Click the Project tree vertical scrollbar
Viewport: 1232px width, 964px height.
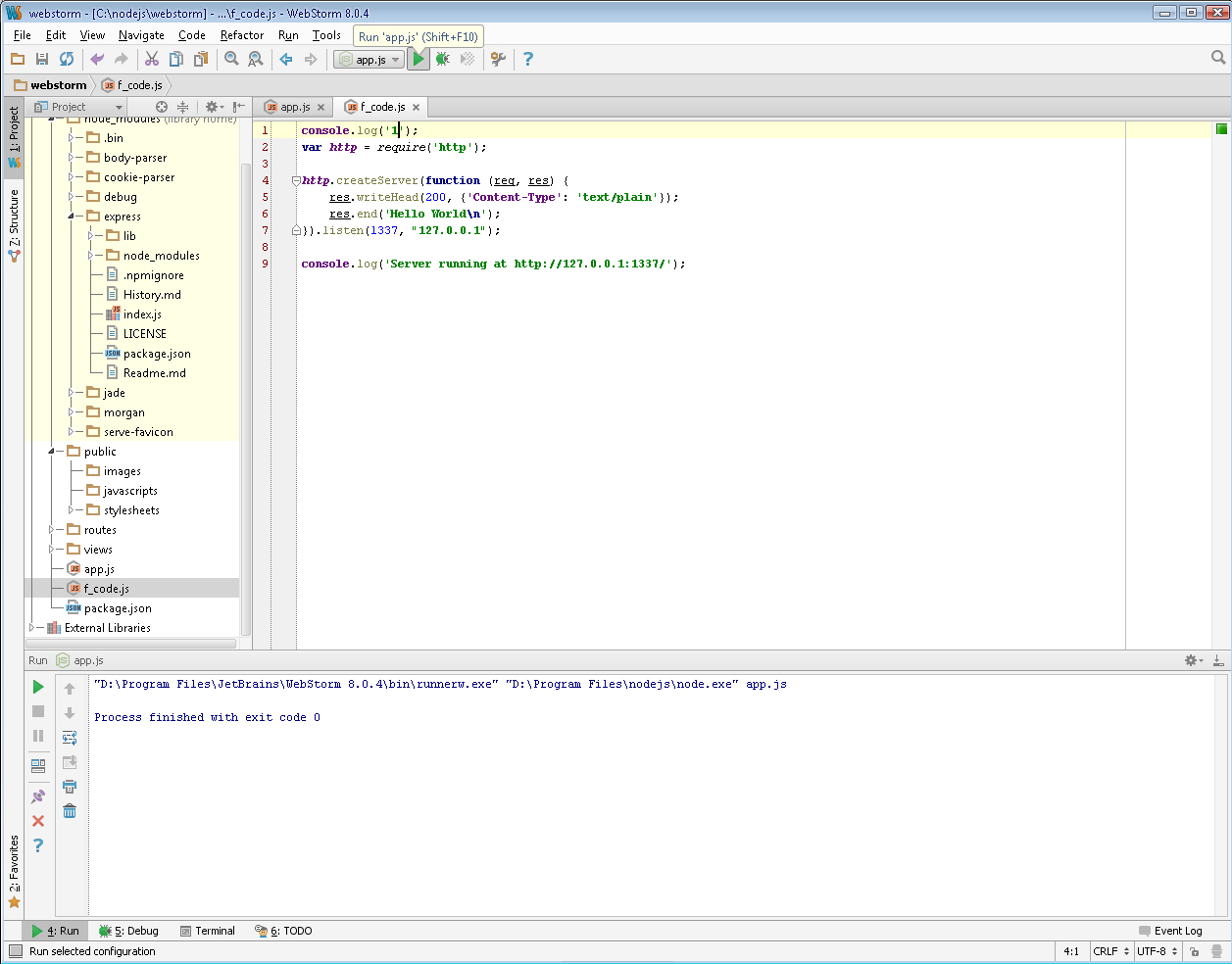point(245,400)
